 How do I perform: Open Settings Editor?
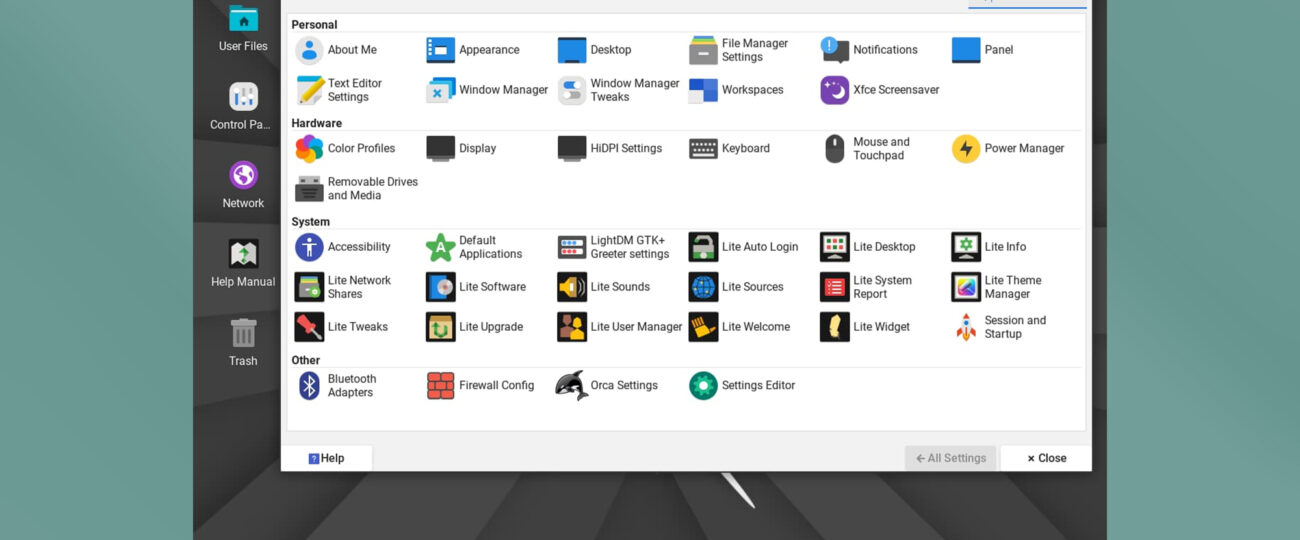pyautogui.click(x=743, y=386)
